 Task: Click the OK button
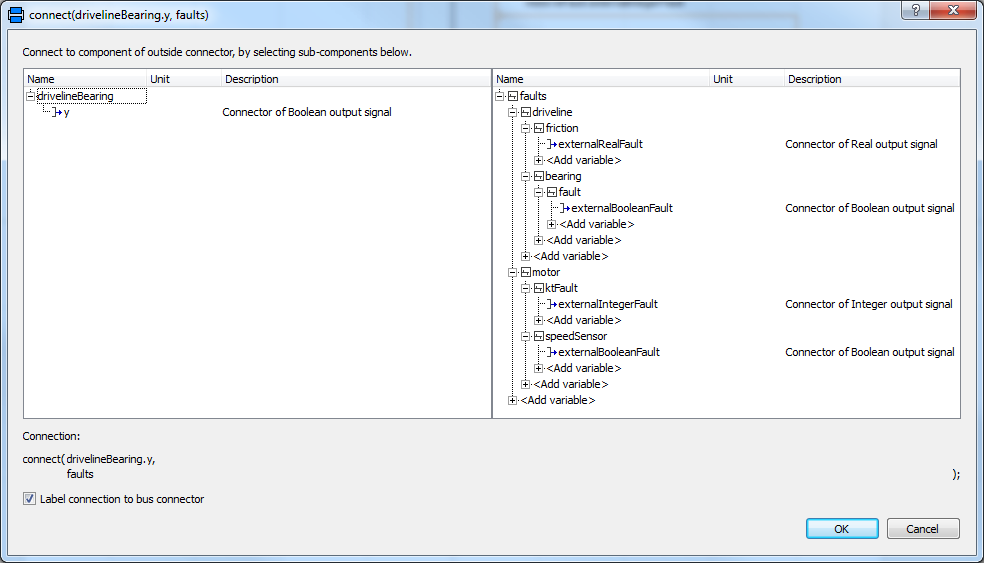842,529
